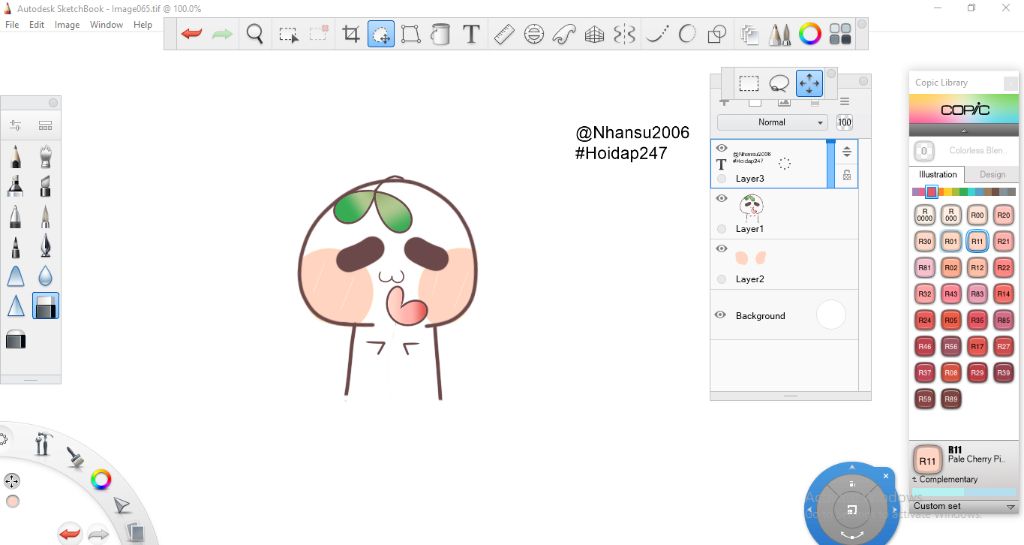Click the large R11 Pale Cherry swatch

(x=927, y=460)
